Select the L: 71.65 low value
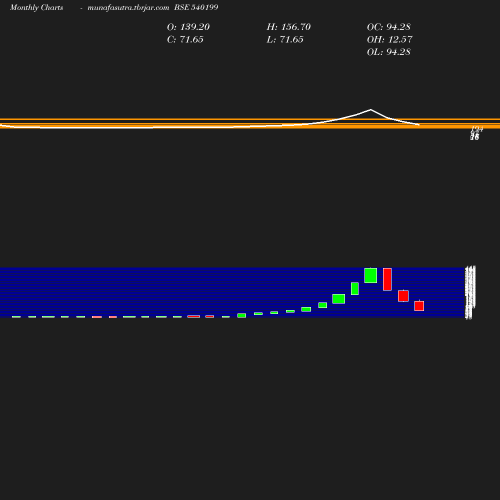The height and width of the screenshot is (500, 500). tap(285, 40)
